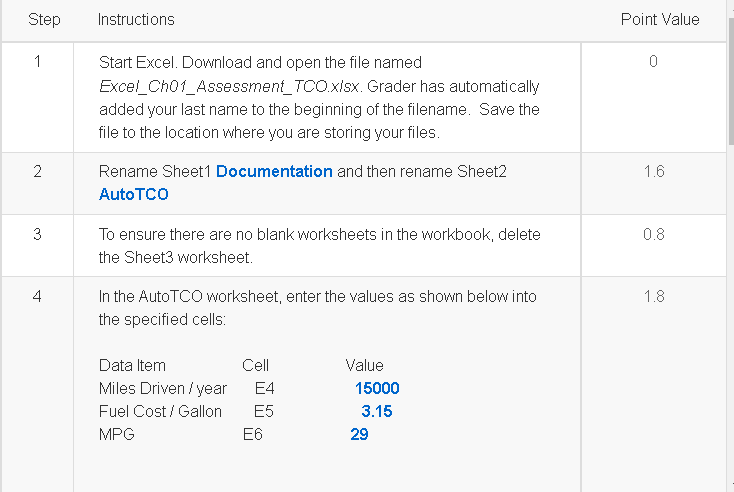Click the MPG data item label
Screen dimensions: 734x492
pos(117,434)
